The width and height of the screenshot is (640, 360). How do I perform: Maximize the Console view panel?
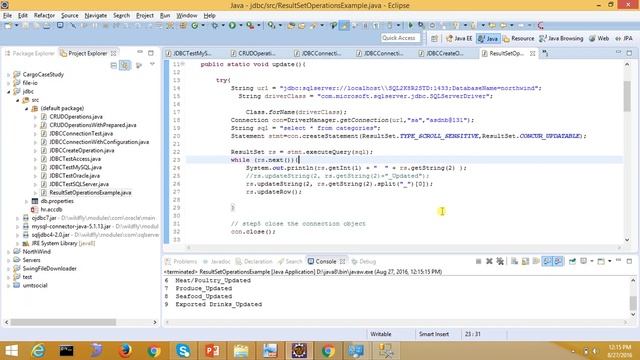tap(629, 261)
